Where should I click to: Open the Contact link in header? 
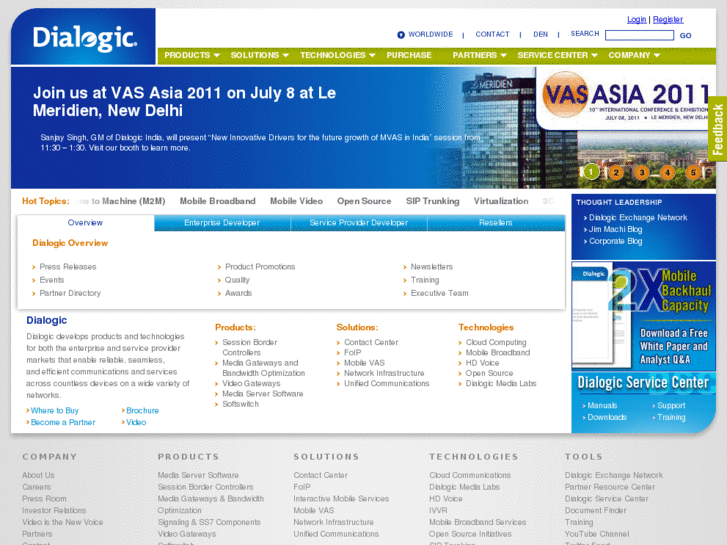(x=492, y=34)
